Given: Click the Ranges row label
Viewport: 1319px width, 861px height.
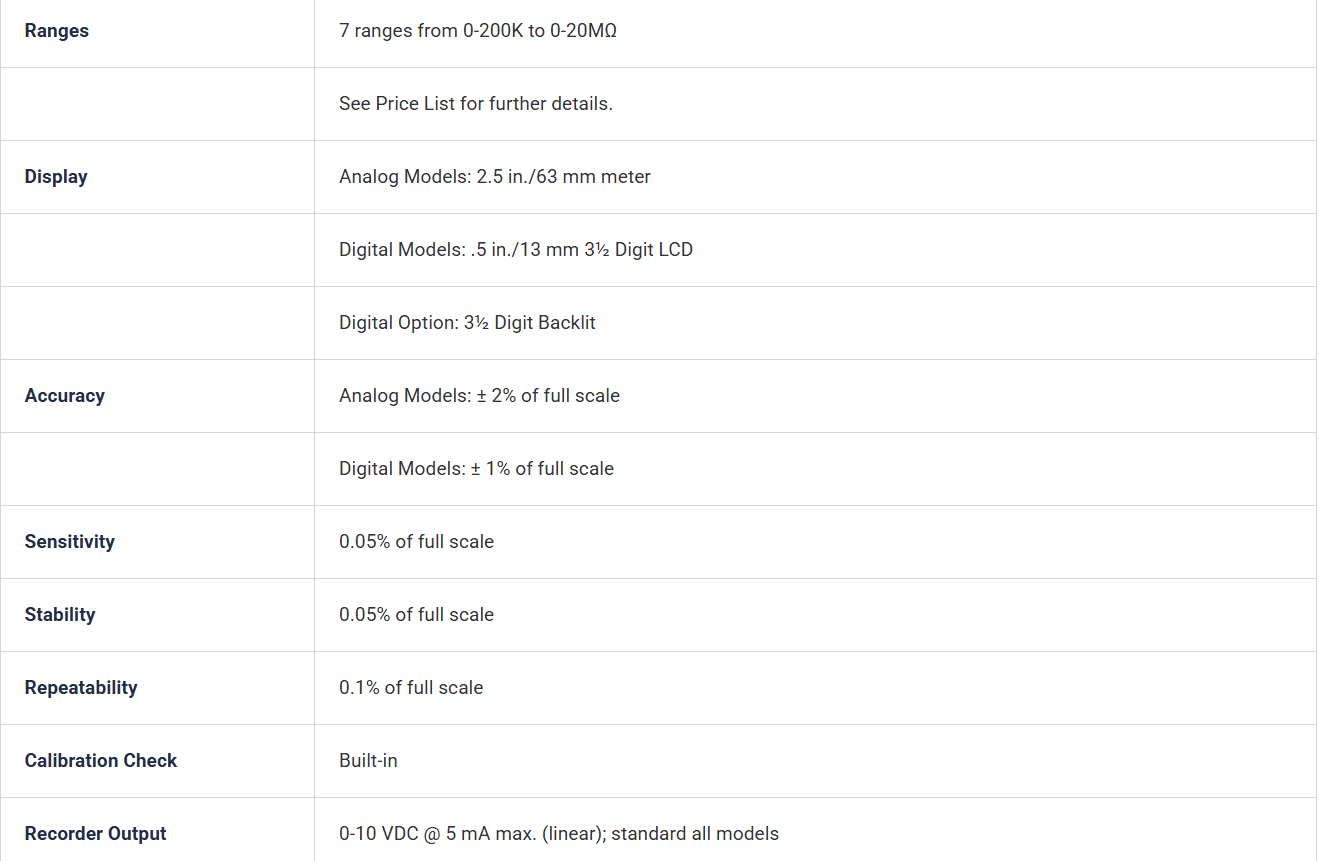Looking at the screenshot, I should (56, 31).
